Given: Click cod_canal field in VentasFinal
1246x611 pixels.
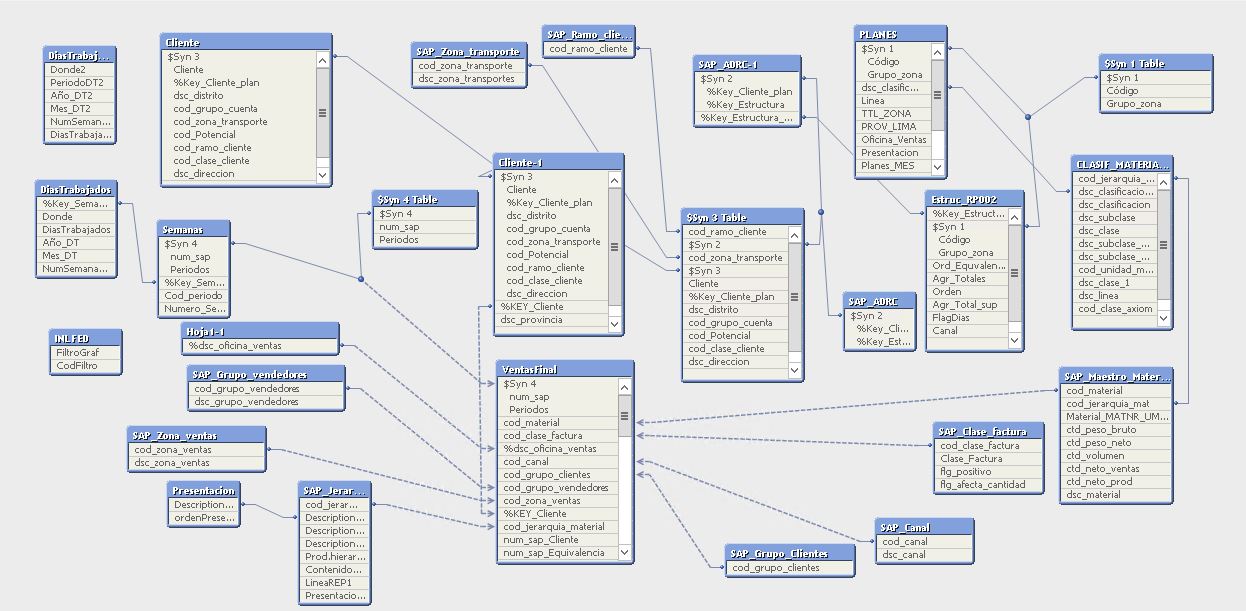Looking at the screenshot, I should tap(558, 462).
